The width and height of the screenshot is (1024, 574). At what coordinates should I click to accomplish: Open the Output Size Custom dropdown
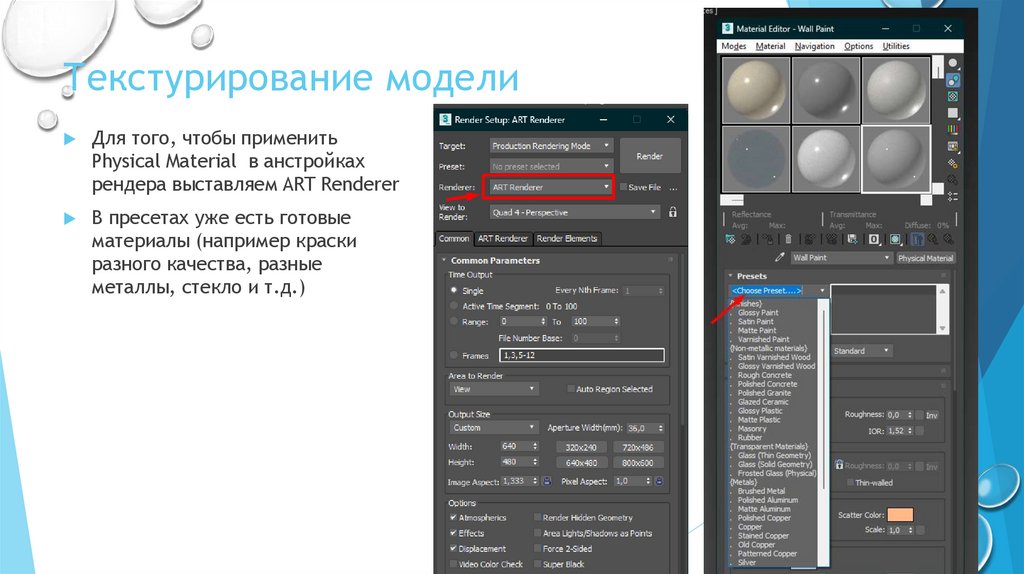point(493,427)
